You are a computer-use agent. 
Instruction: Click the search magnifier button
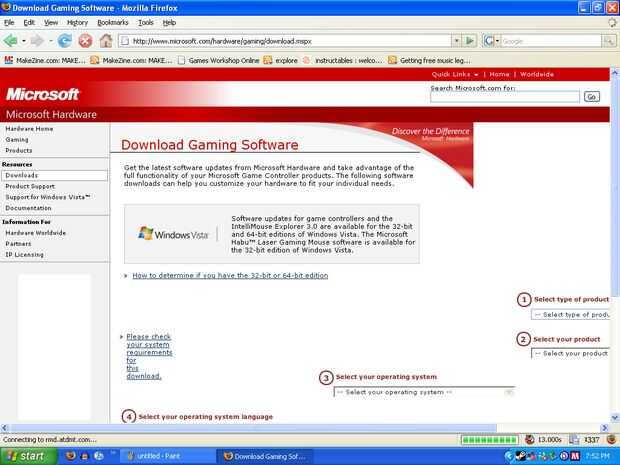pyautogui.click(x=609, y=40)
